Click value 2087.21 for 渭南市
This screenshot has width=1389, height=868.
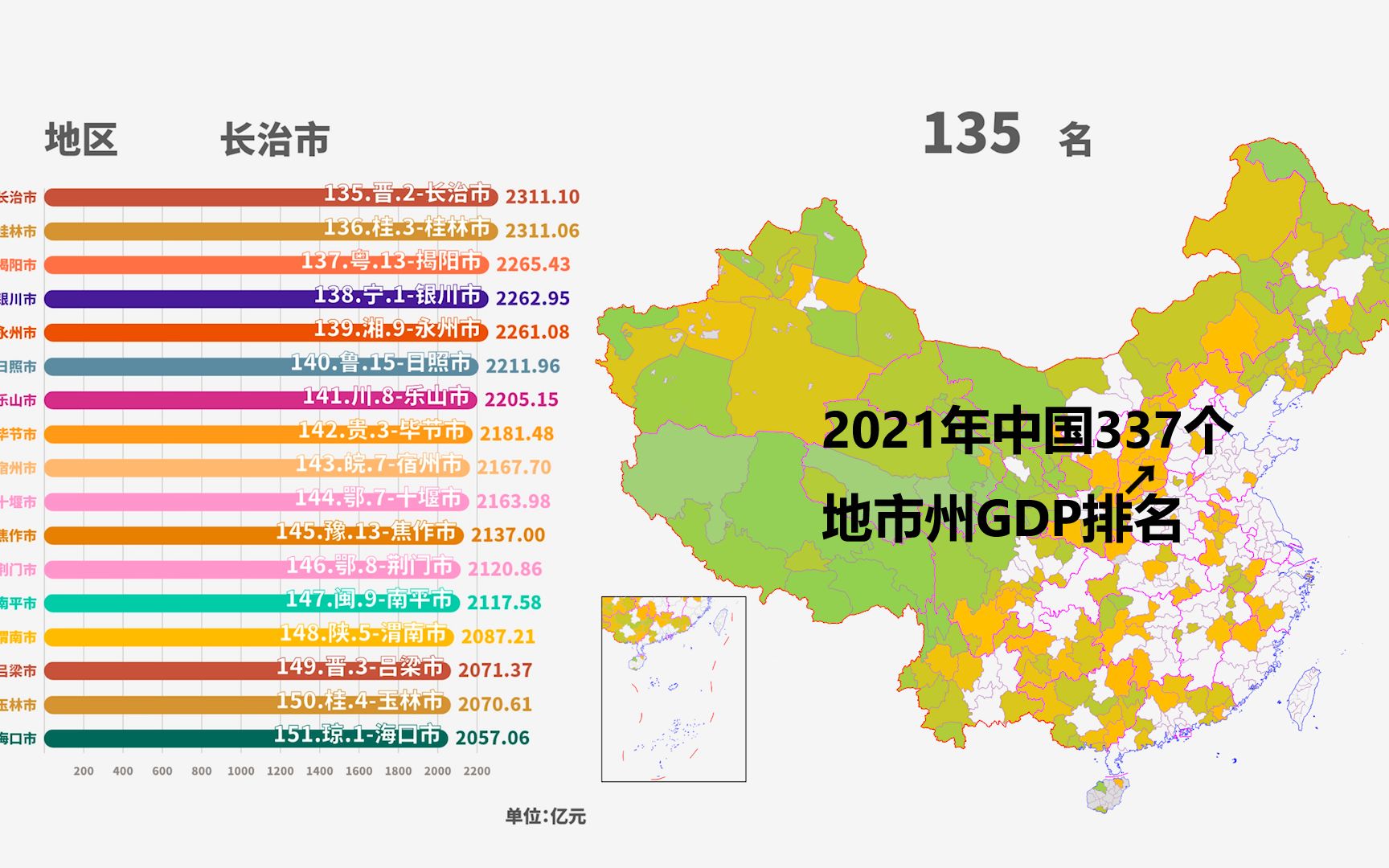tap(498, 637)
